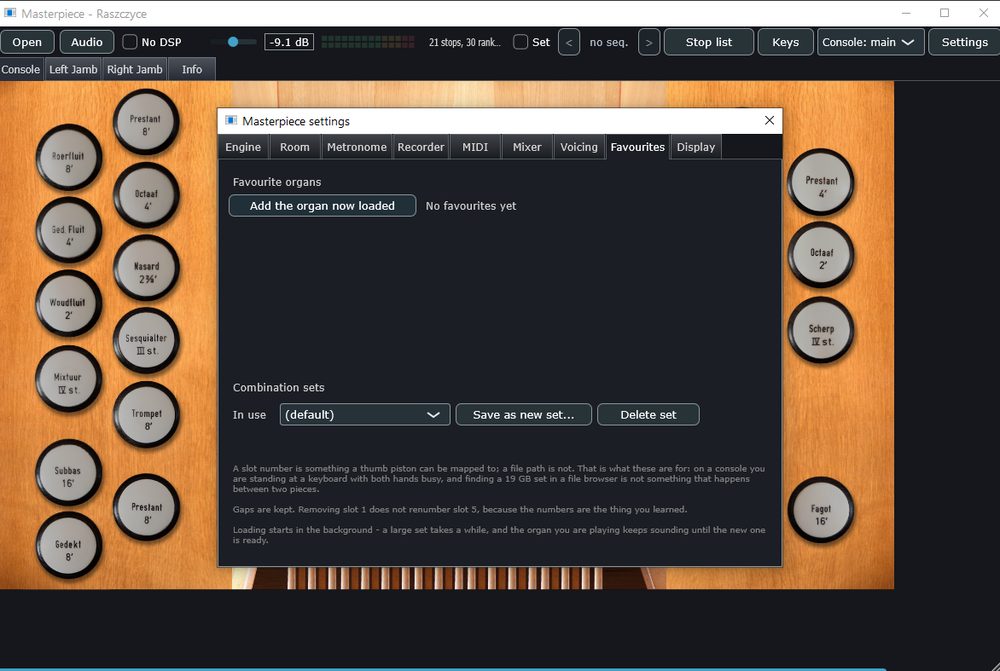1000x671 pixels.
Task: Click the "No favourites yet" text
Action: click(x=471, y=206)
